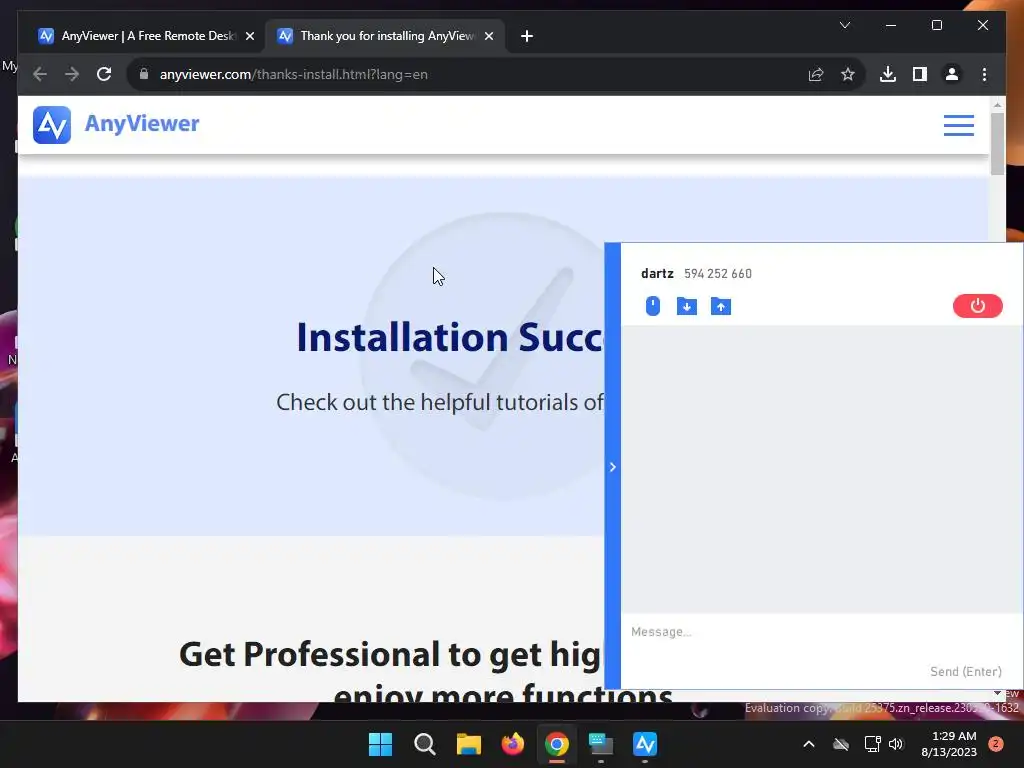Toggle mouse control icon in dartz panel
This screenshot has height=768, width=1024.
pyautogui.click(x=652, y=306)
